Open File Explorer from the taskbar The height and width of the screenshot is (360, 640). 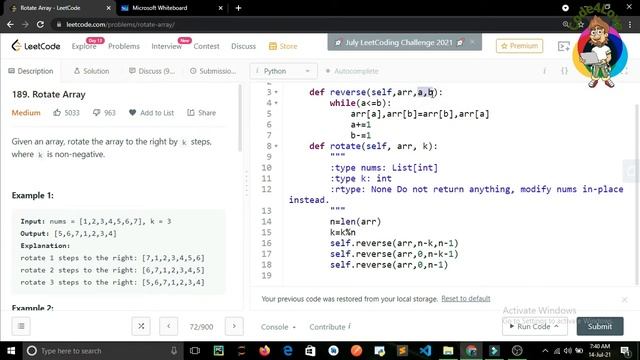pyautogui.click(x=448, y=351)
